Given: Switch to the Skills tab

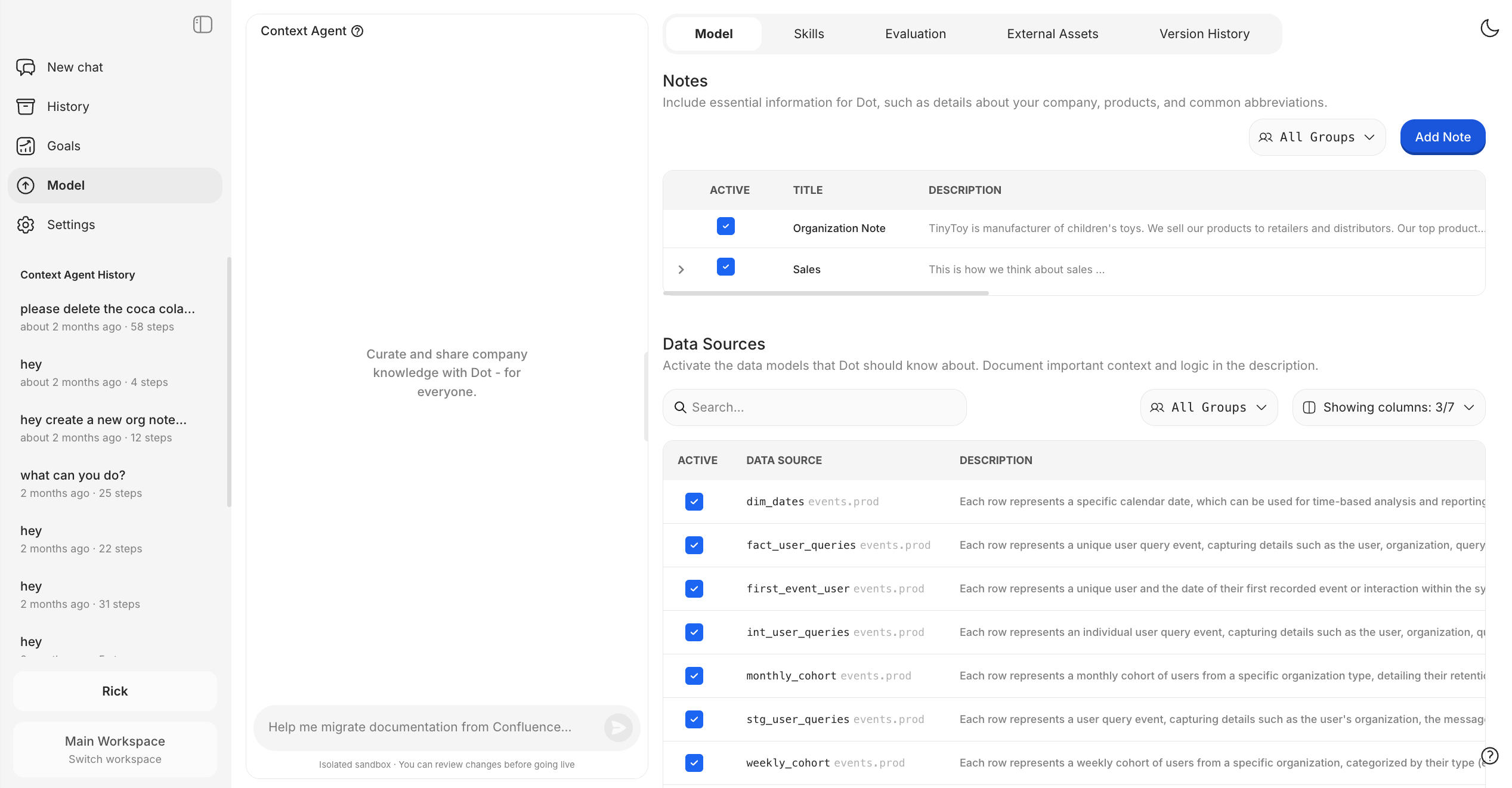Looking at the screenshot, I should 808,34.
